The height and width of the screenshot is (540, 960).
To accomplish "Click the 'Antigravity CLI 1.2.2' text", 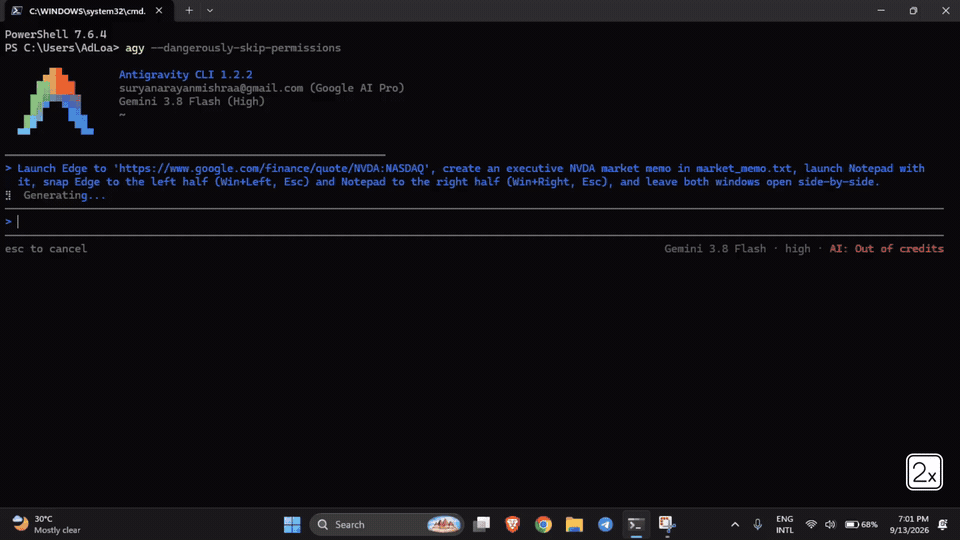I will 186,75.
